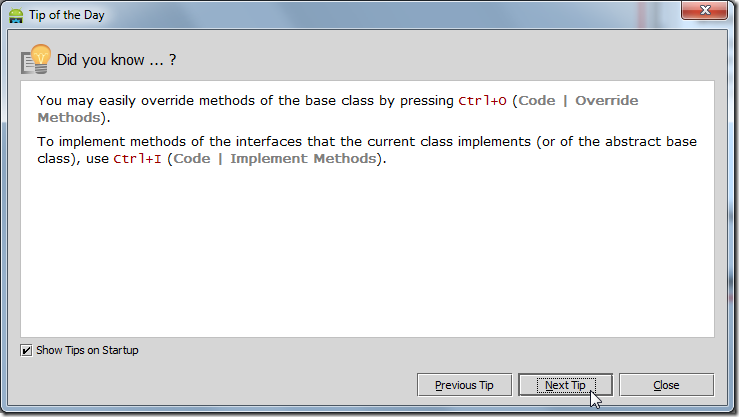Click the "Tip of the Day" window title
The height and width of the screenshot is (417, 739).
[67, 15]
